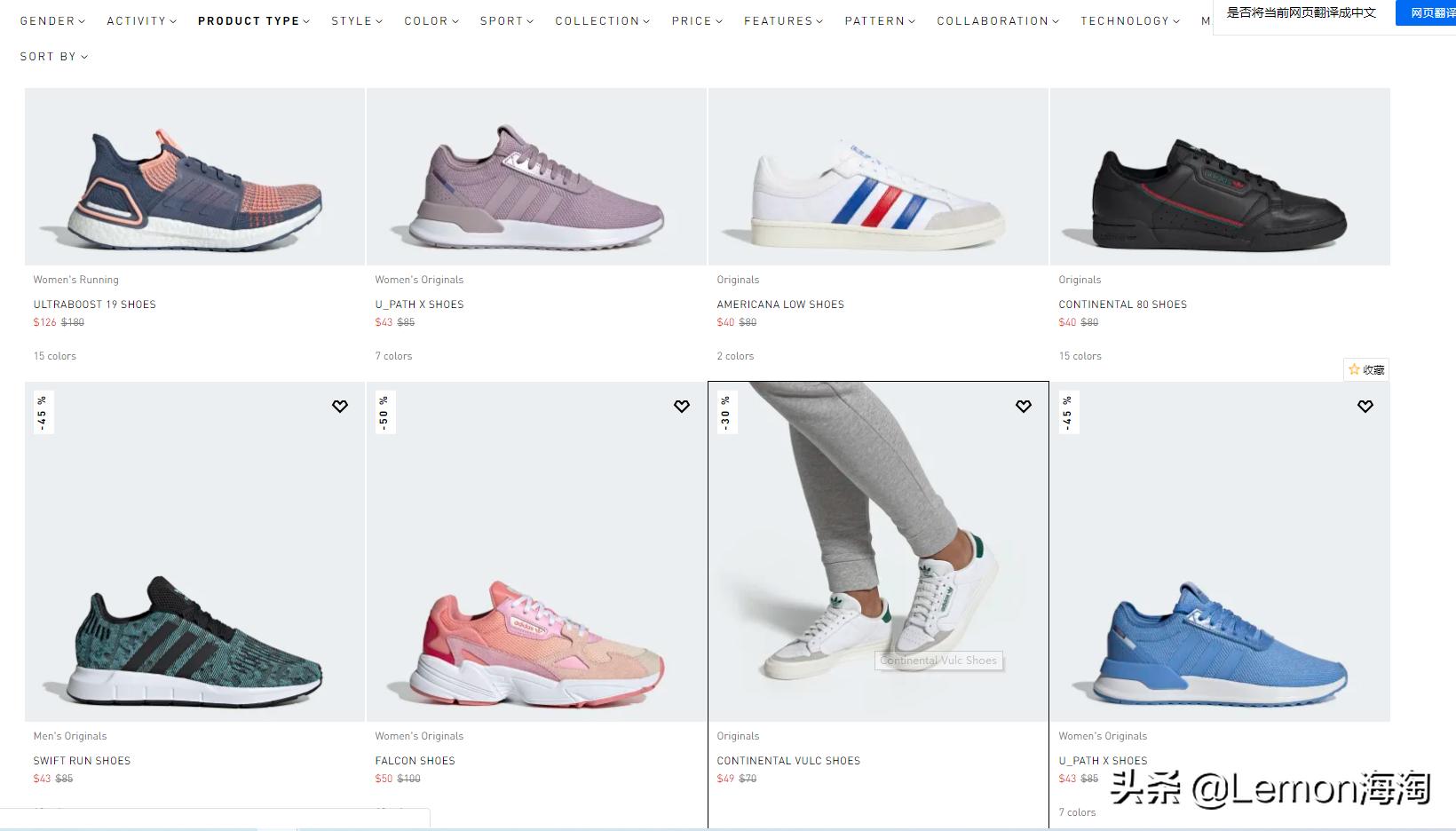
Task: Enable wishlist for Americana Low Shoes
Action: pyautogui.click(x=1023, y=111)
